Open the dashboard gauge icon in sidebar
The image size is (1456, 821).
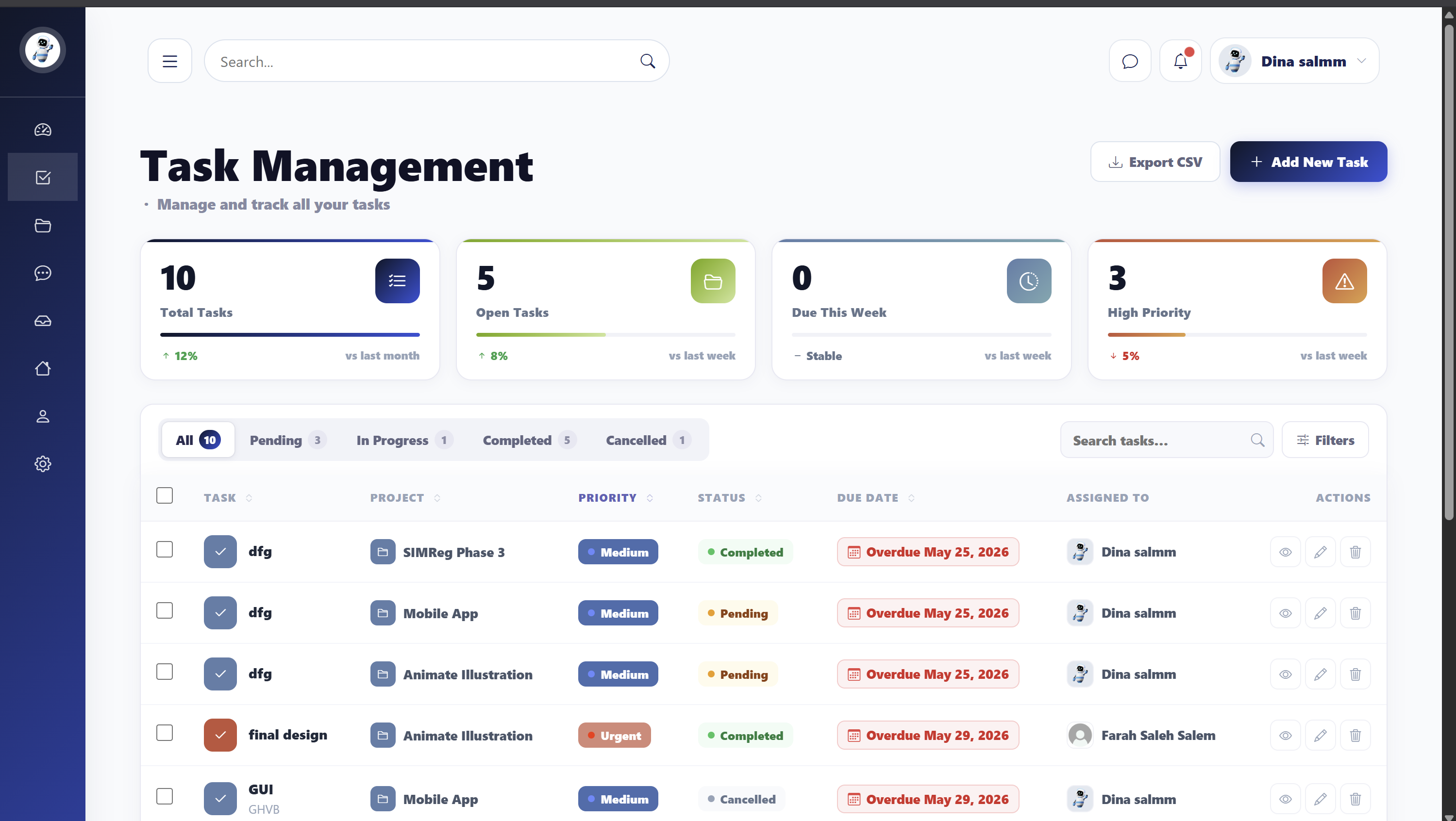point(43,130)
